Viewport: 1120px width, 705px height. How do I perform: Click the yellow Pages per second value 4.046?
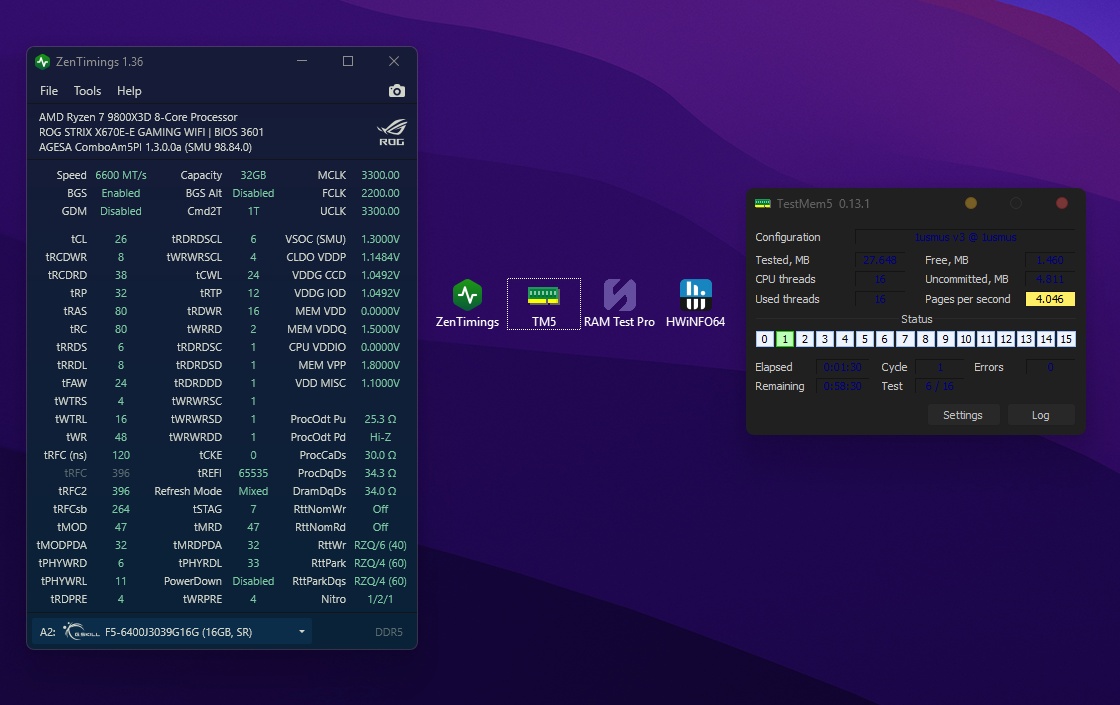click(1050, 299)
